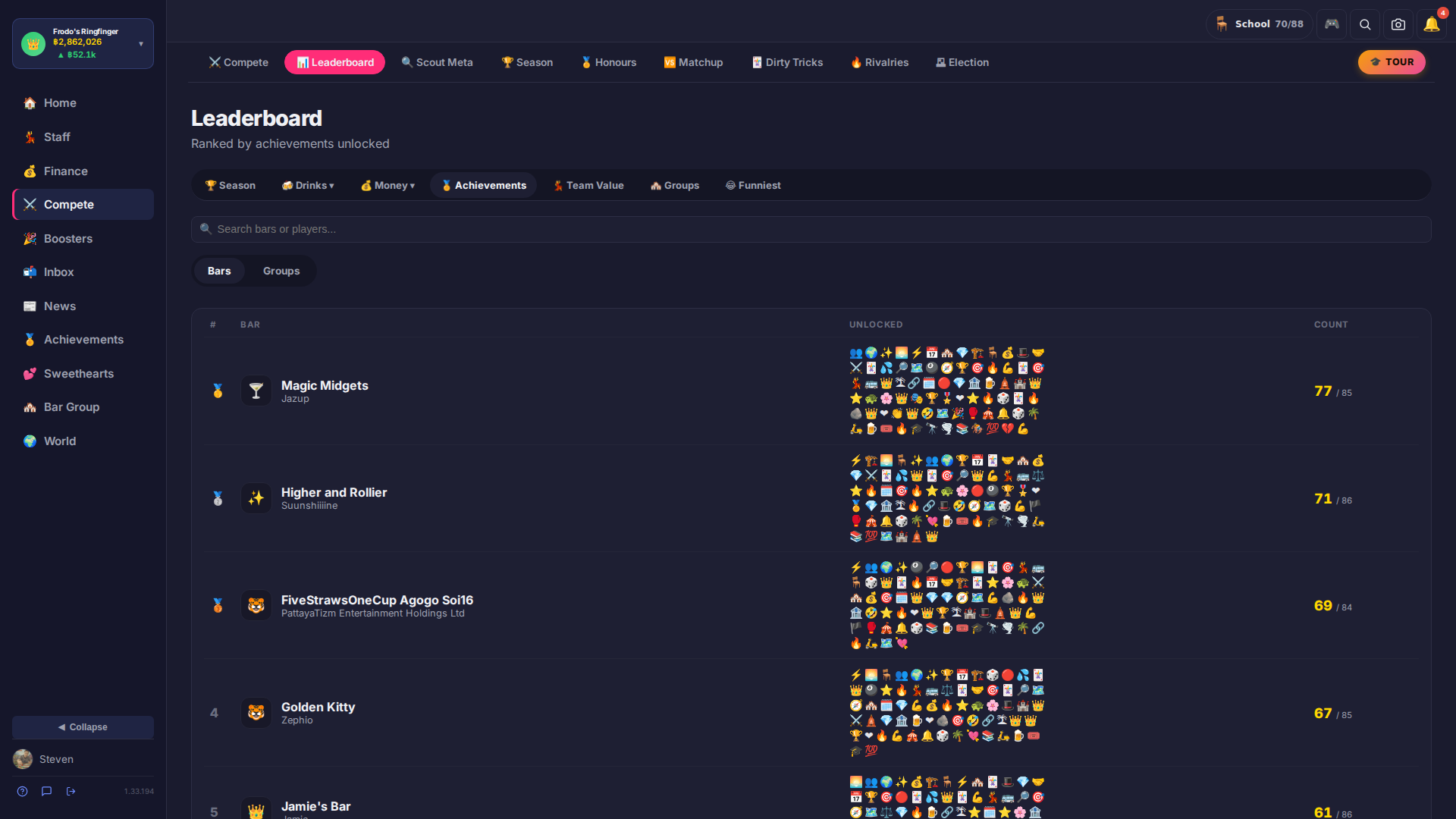Expand the Money ranking dropdown
Image resolution: width=1456 pixels, height=819 pixels.
click(x=388, y=185)
